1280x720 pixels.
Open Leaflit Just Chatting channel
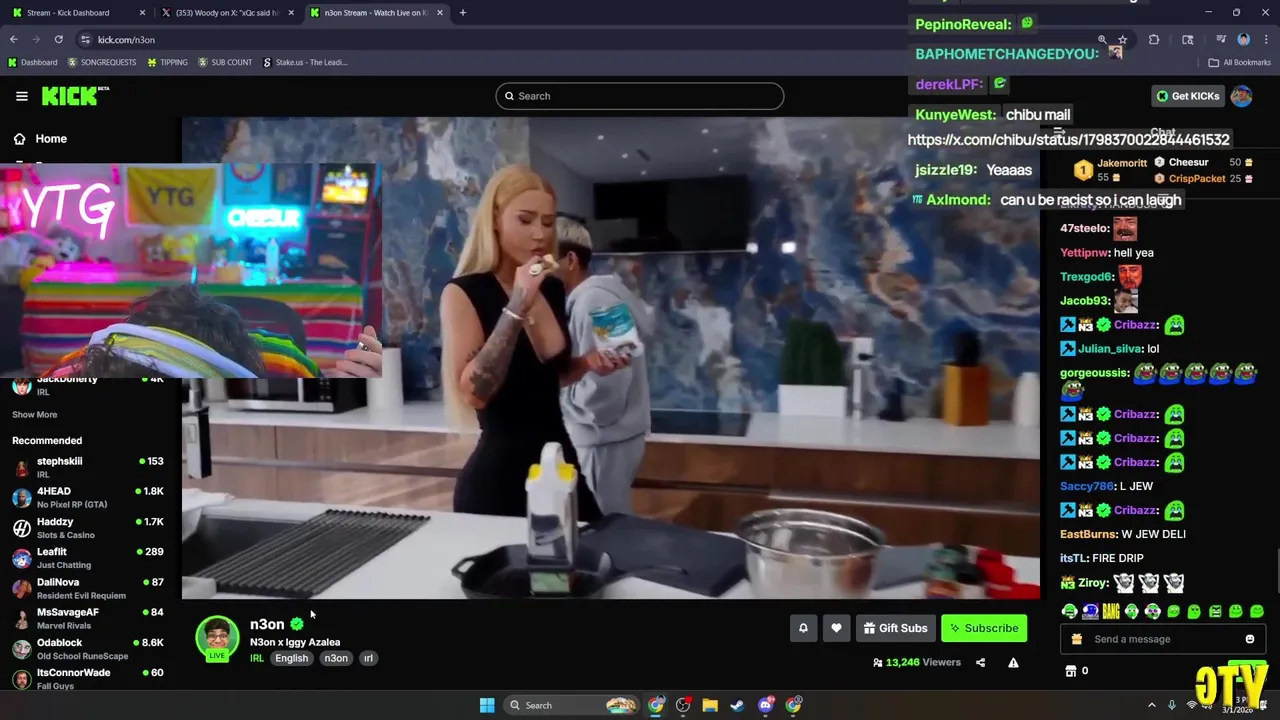pyautogui.click(x=88, y=557)
